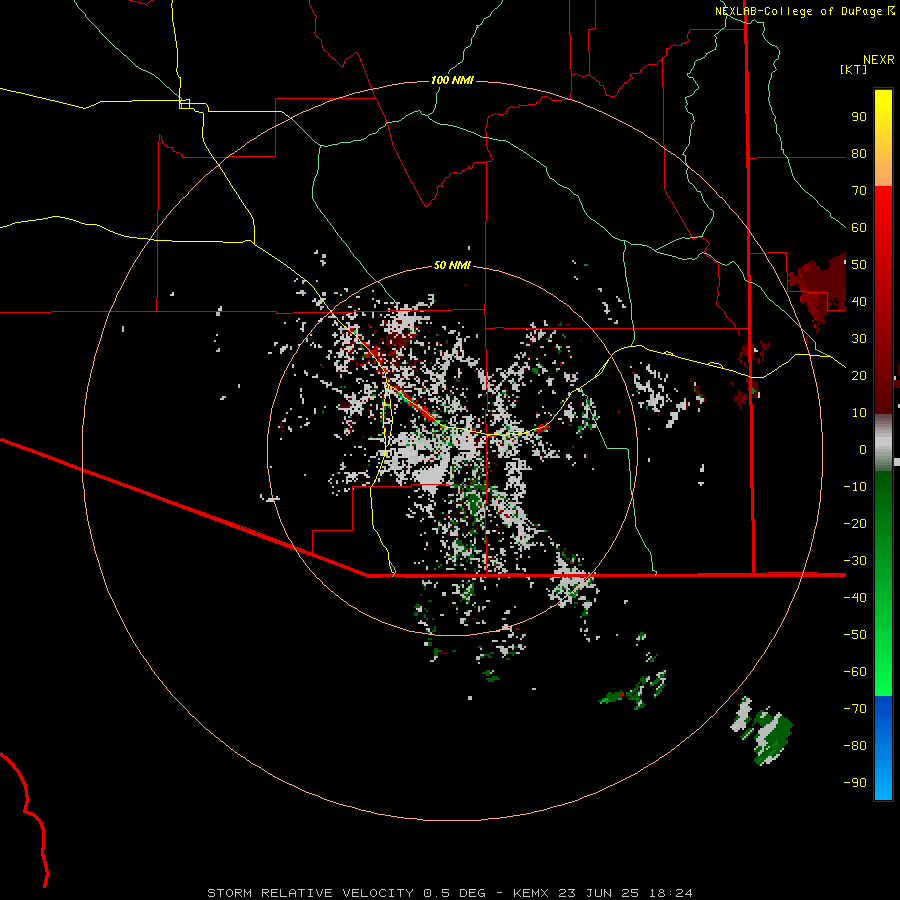Click the -80 value on the velocity scale
Screen dimensions: 900x900
855,746
